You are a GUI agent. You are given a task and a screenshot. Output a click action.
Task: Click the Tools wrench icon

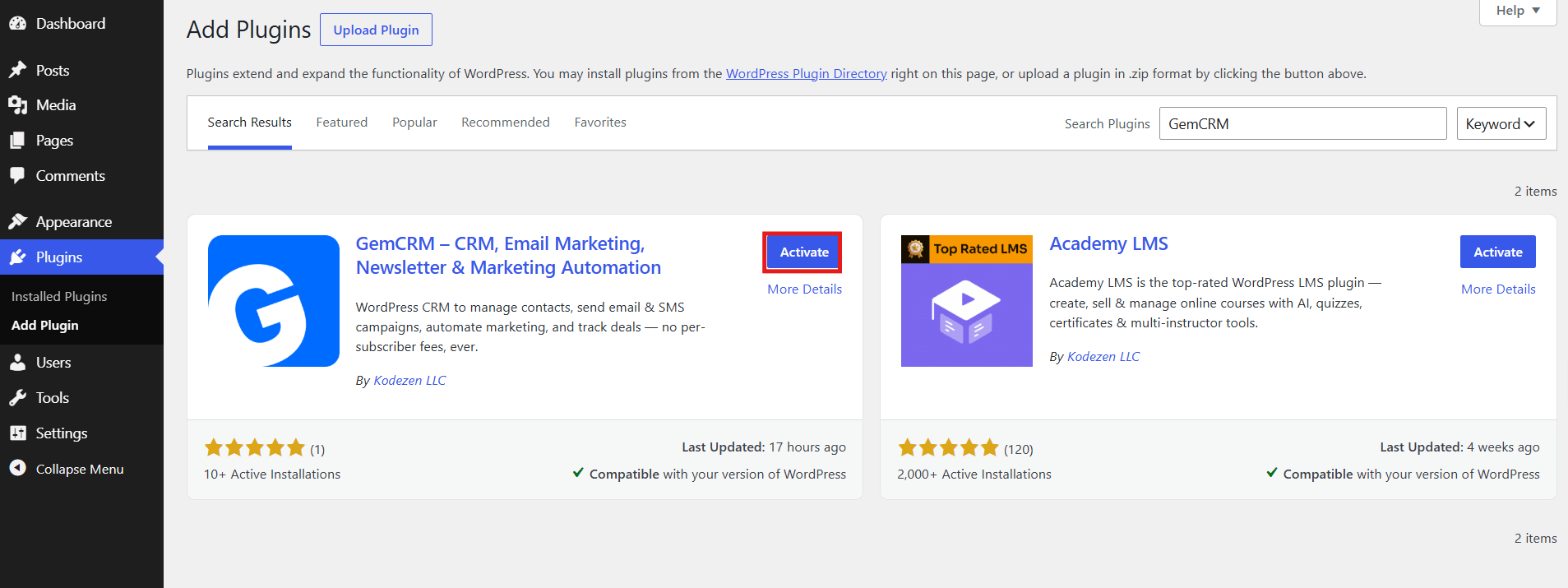click(x=17, y=398)
